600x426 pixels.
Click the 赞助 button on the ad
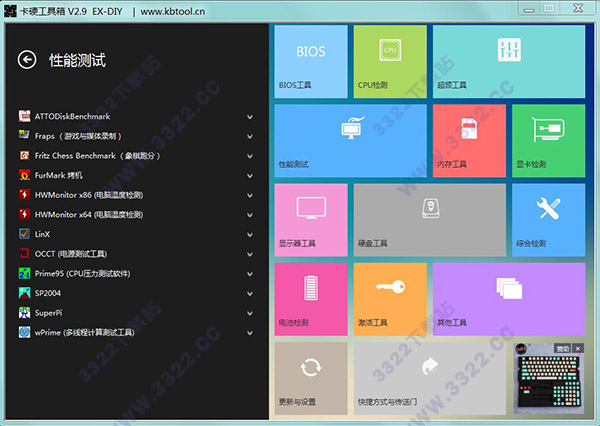(x=562, y=348)
